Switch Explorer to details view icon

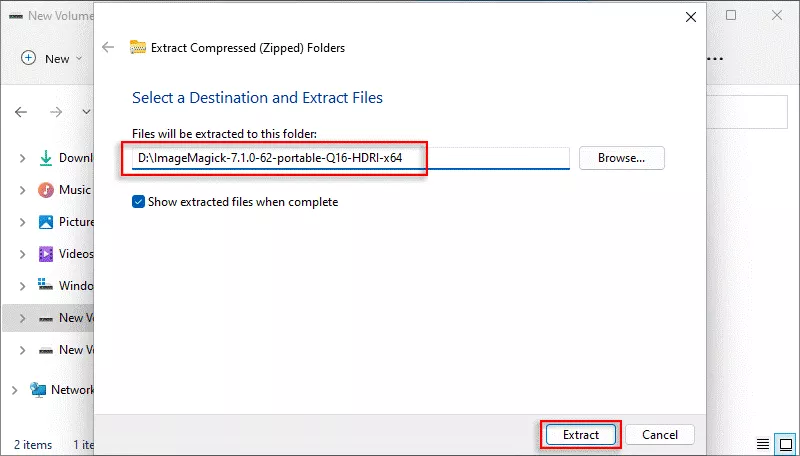point(763,444)
